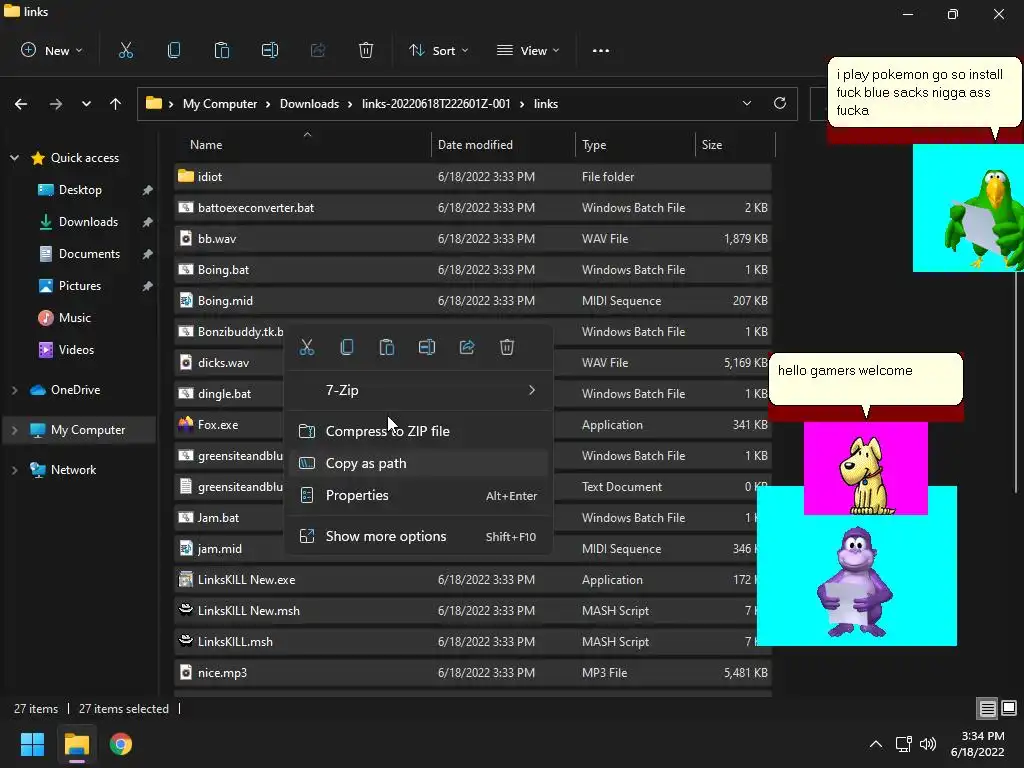This screenshot has height=768, width=1024.
Task: Expand the address bar history dropdown
Action: coord(746,103)
